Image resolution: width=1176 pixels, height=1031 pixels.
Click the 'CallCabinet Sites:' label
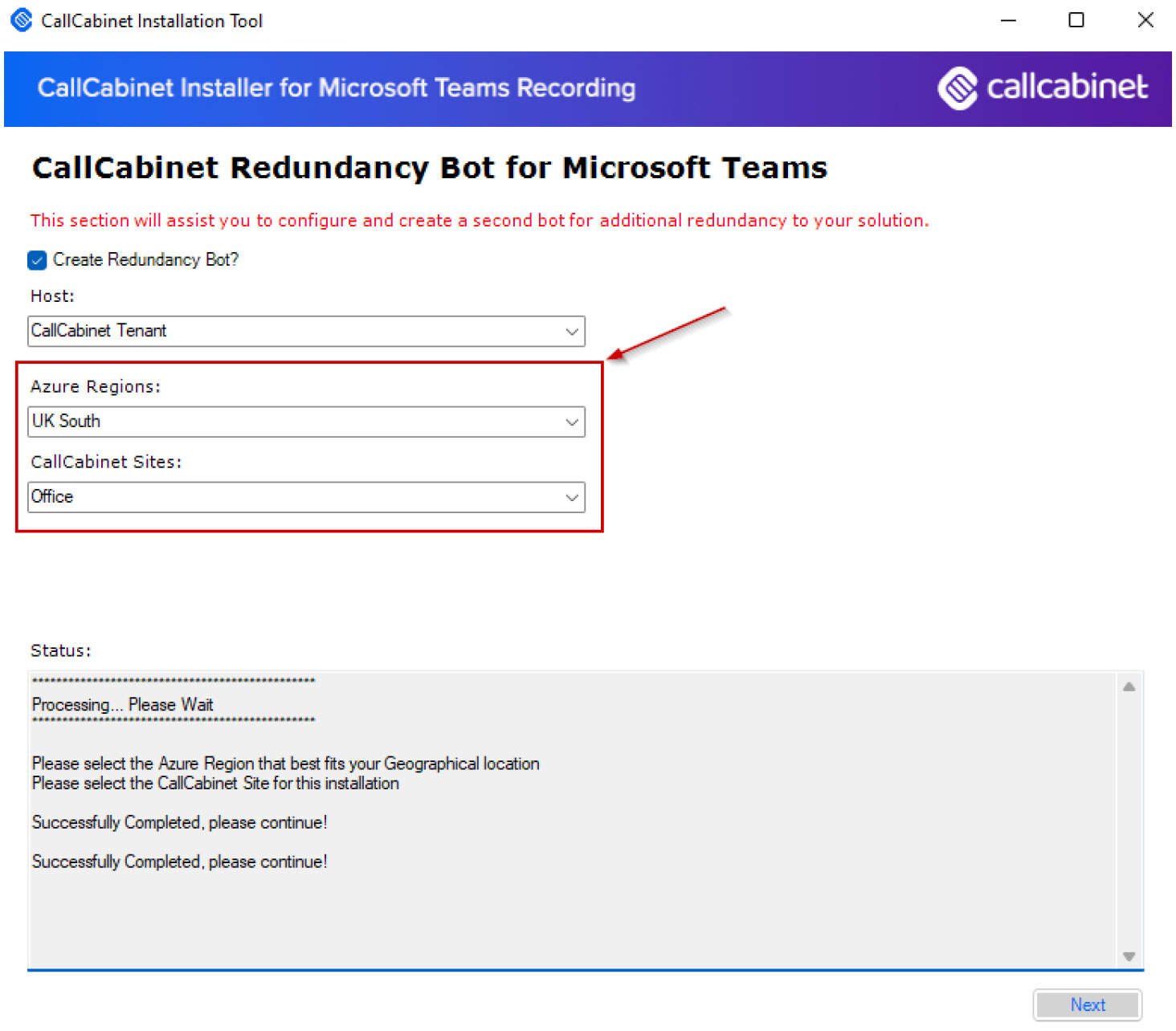click(106, 463)
